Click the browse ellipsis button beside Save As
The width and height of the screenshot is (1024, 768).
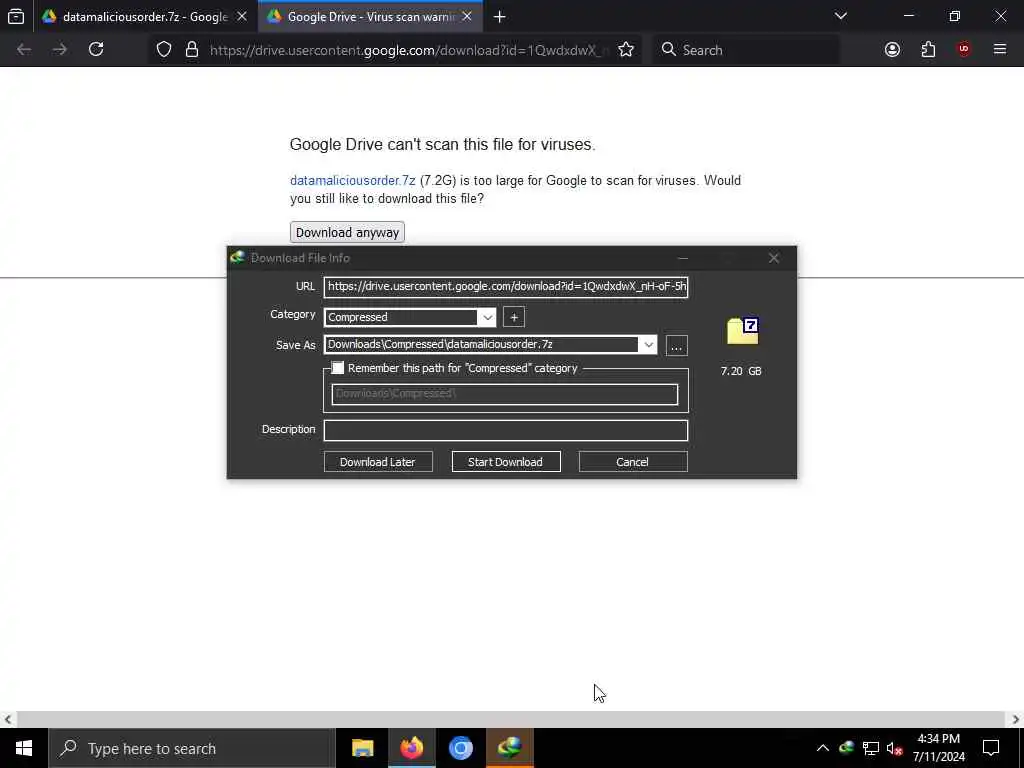[x=677, y=345]
